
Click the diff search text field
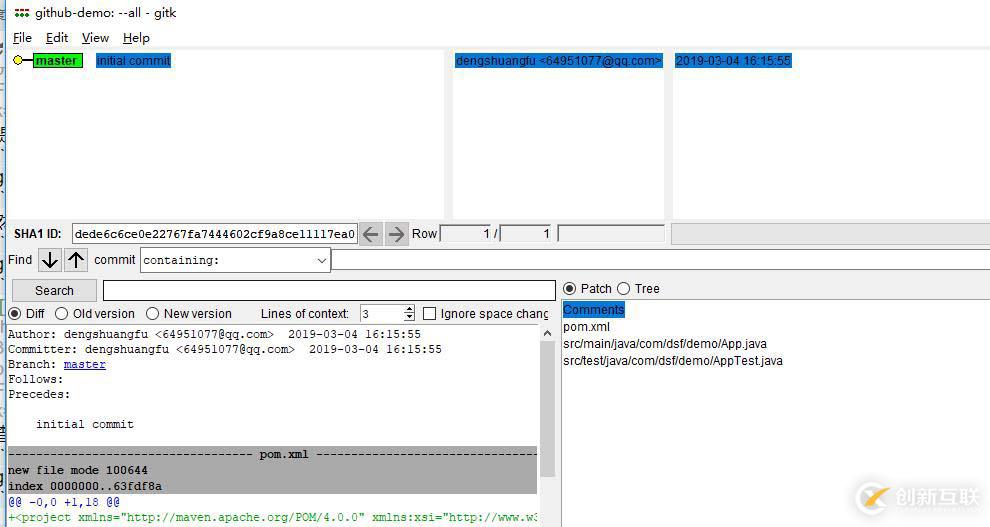coord(329,290)
